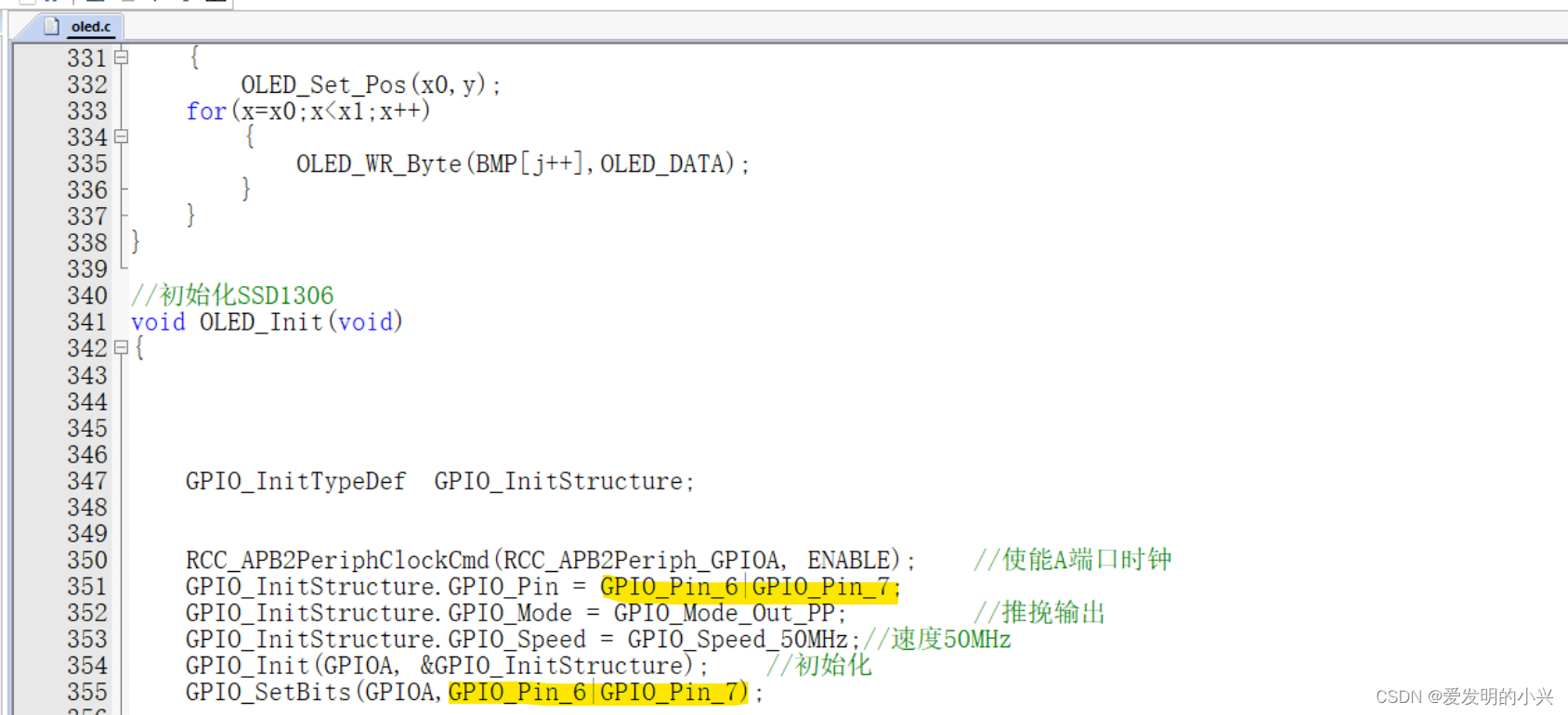Click the '//使能A端口时钟' comment
Image resolution: width=1568 pixels, height=715 pixels.
[x=1073, y=559]
